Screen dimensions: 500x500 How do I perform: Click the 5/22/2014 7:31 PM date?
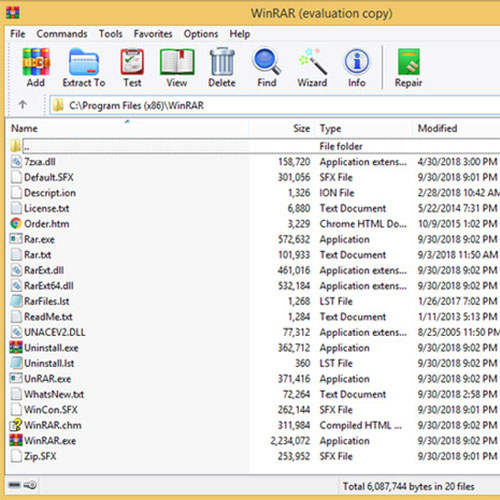click(x=458, y=208)
